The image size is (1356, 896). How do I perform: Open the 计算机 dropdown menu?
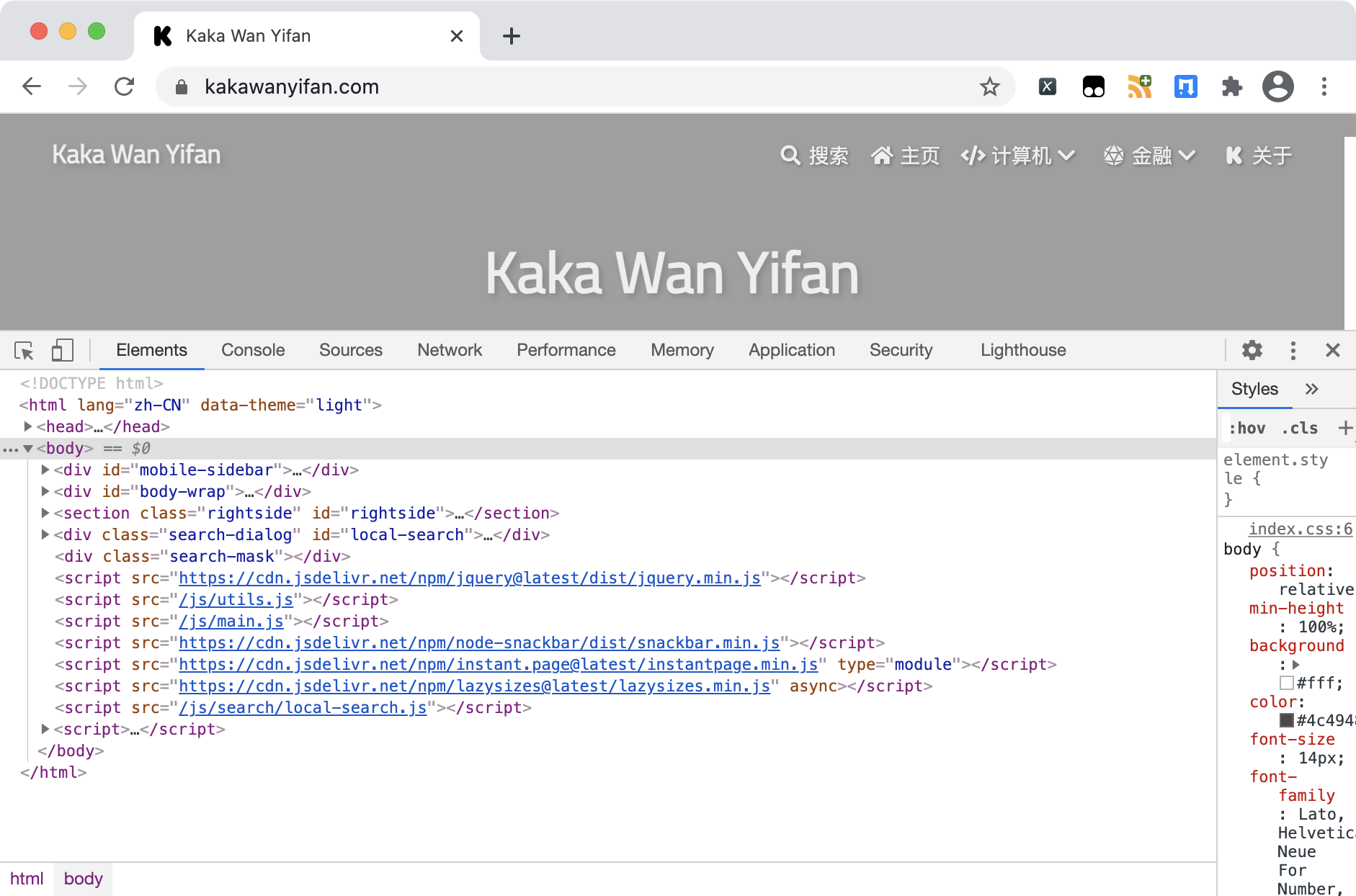coord(1017,156)
